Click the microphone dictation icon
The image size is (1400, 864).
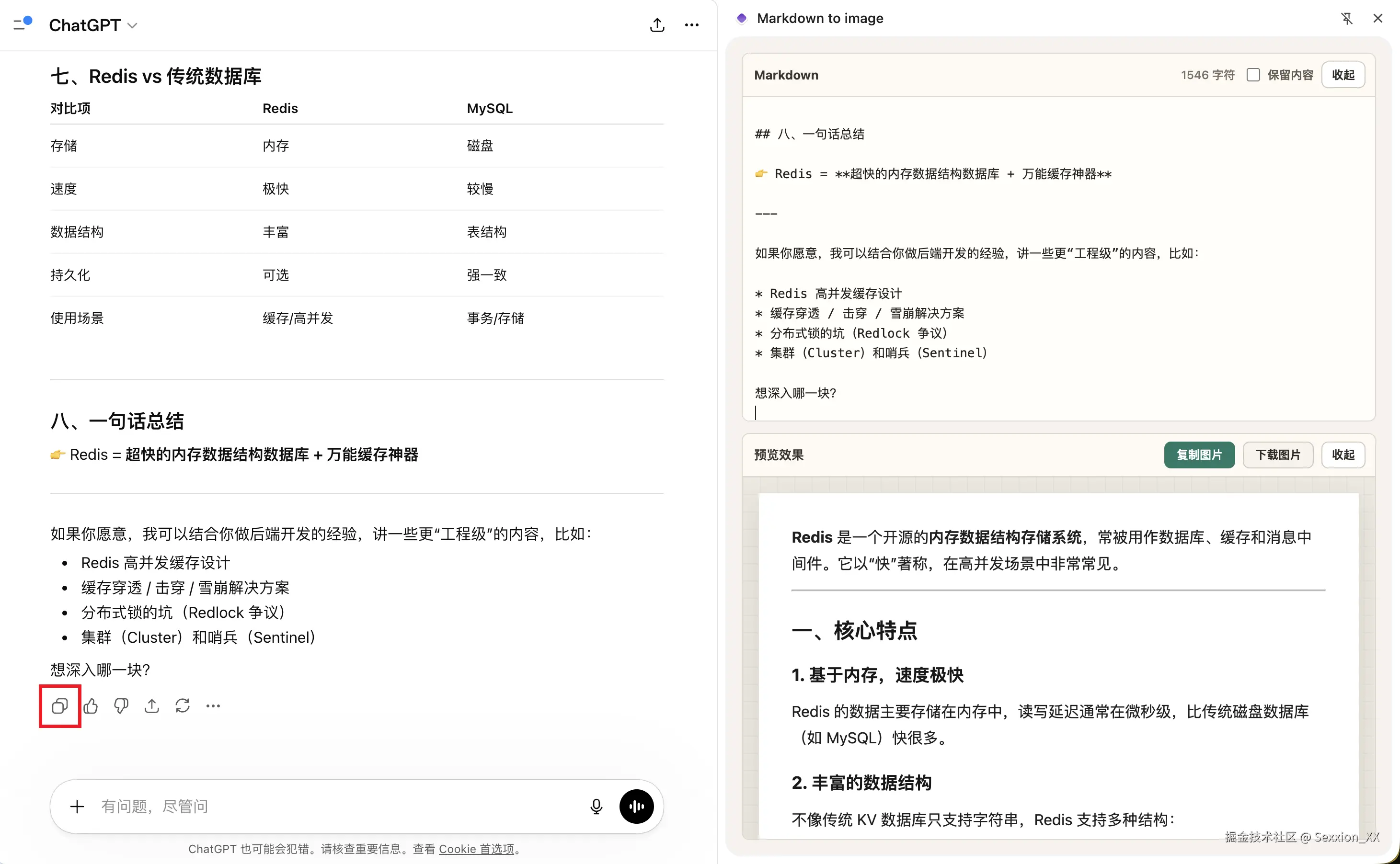pyautogui.click(x=596, y=806)
